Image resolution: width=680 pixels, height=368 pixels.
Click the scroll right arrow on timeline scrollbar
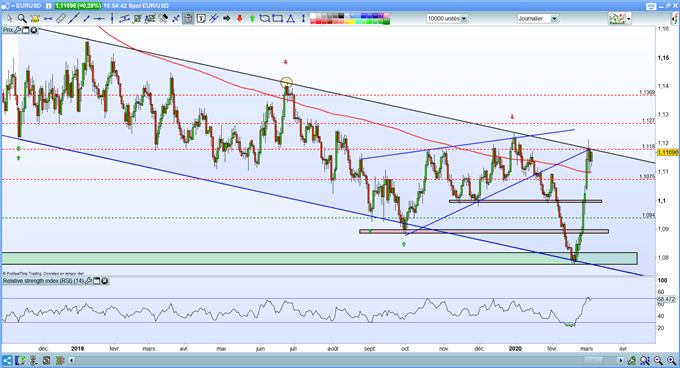pos(621,361)
